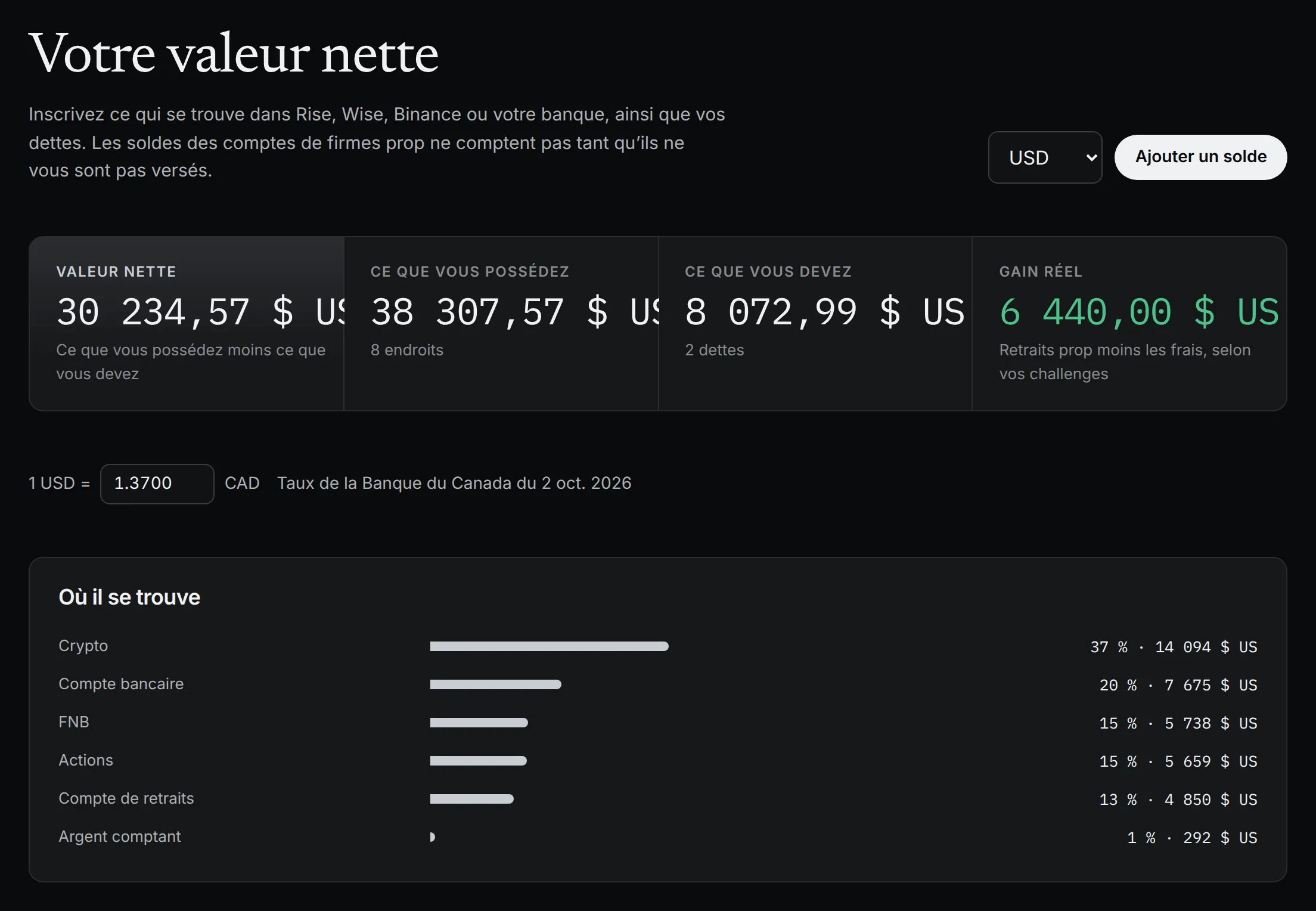Click the Crypto allocation bar

(x=549, y=646)
